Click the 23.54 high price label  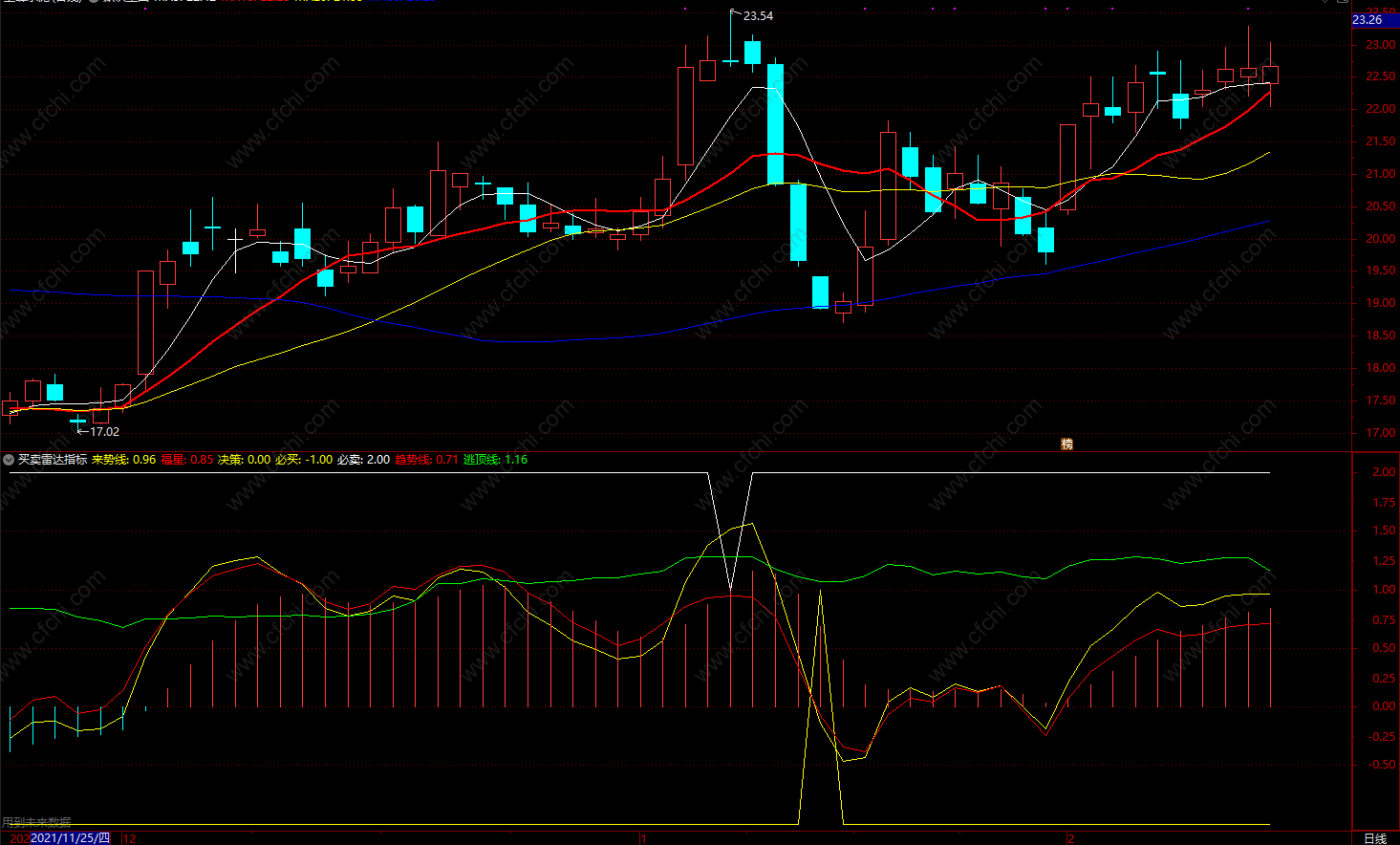(758, 16)
